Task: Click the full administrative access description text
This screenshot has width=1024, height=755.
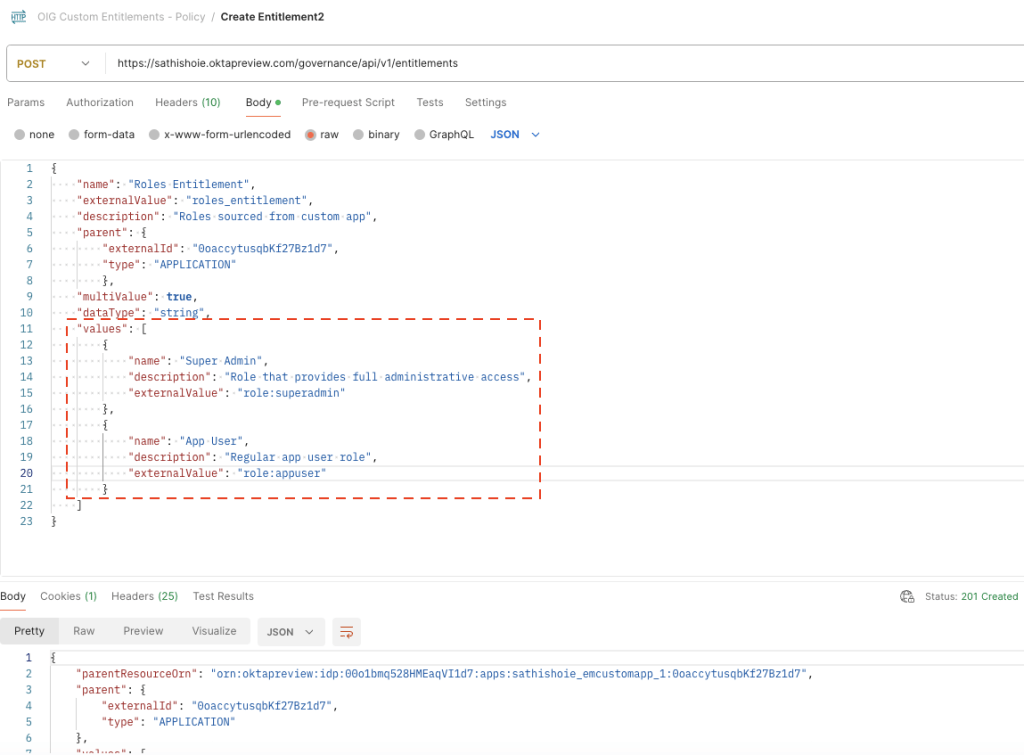Action: click(x=375, y=377)
